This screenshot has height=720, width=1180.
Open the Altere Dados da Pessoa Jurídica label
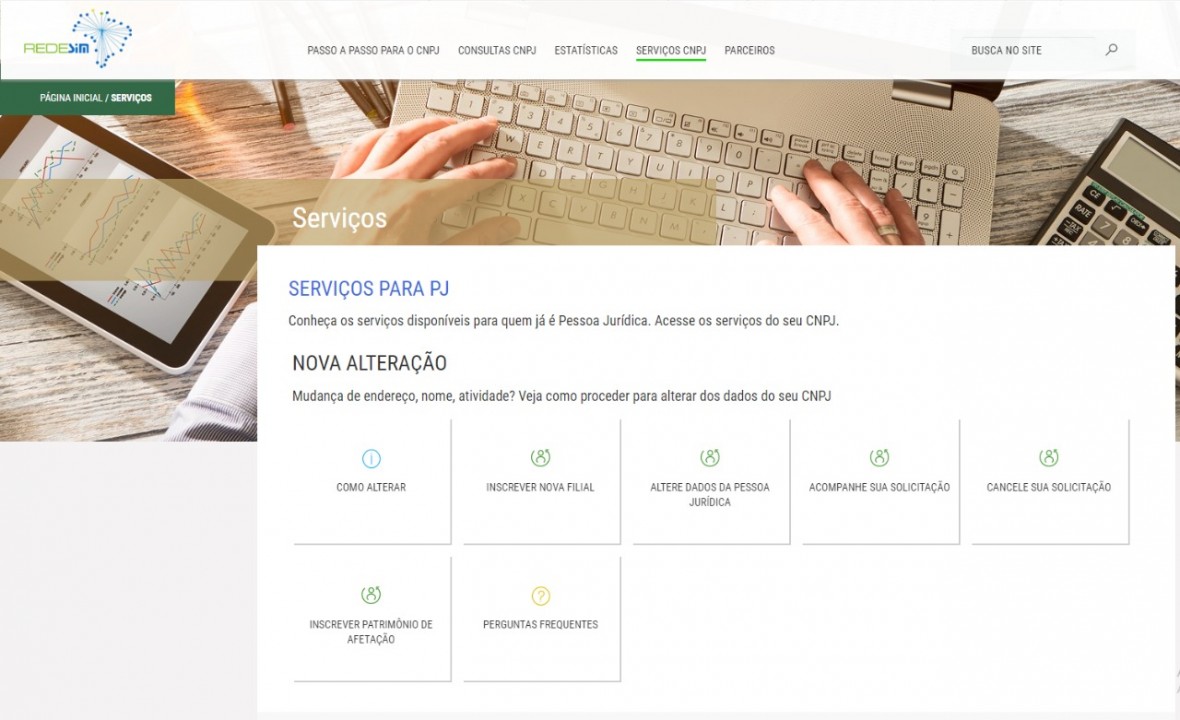(710, 494)
